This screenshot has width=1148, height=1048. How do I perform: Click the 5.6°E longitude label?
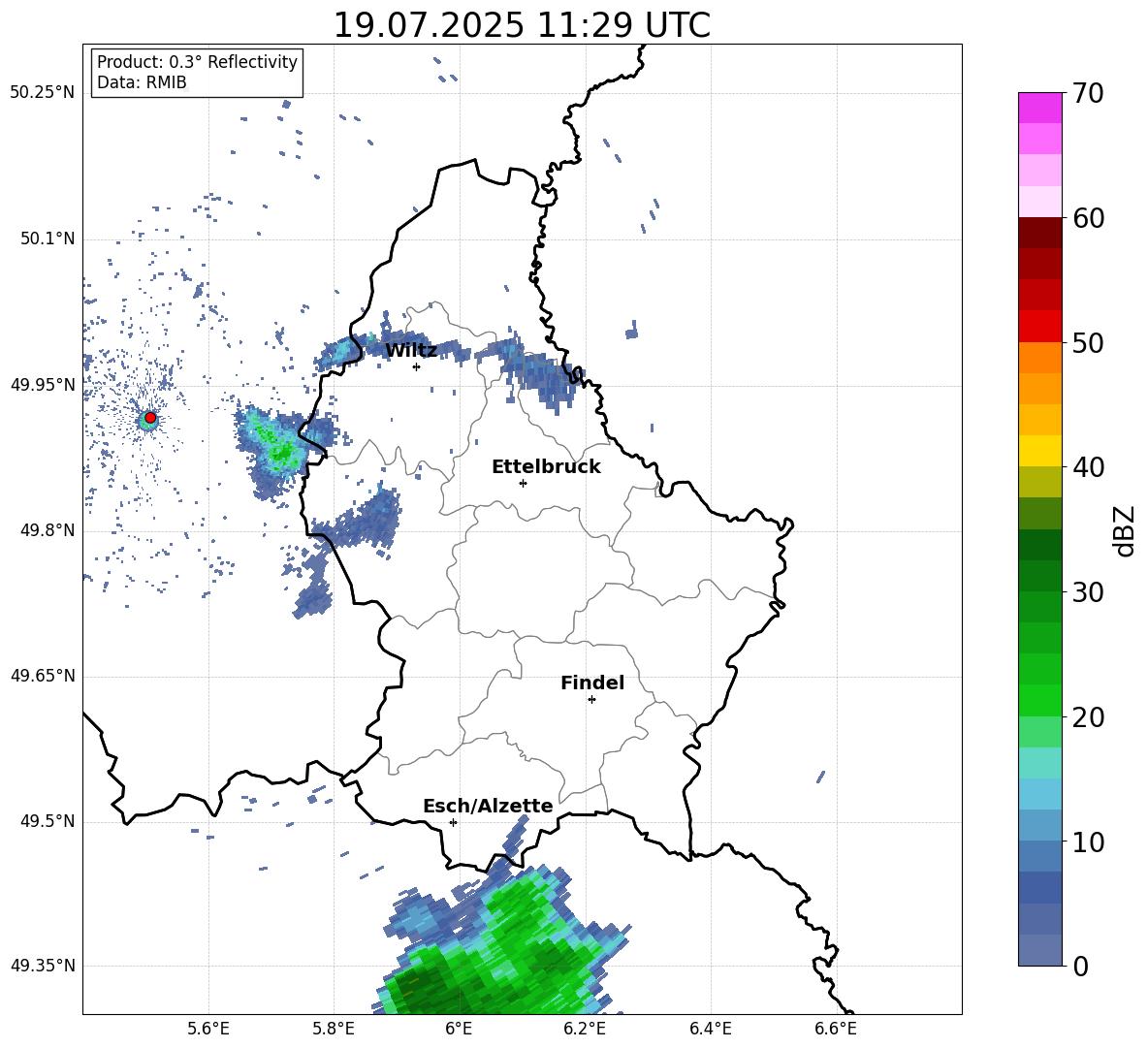pyautogui.click(x=208, y=1029)
